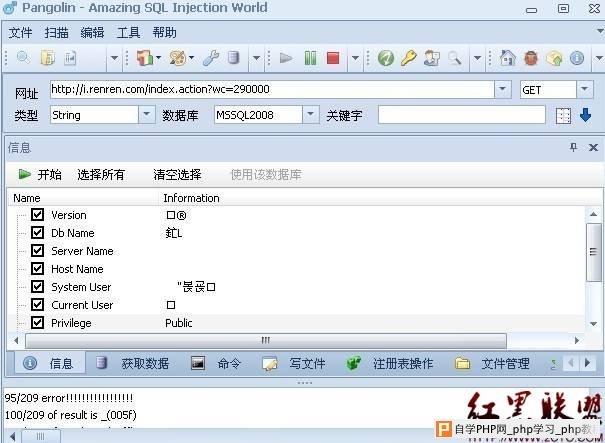
Task: Switch to the 写文件 tab
Action: 294,363
